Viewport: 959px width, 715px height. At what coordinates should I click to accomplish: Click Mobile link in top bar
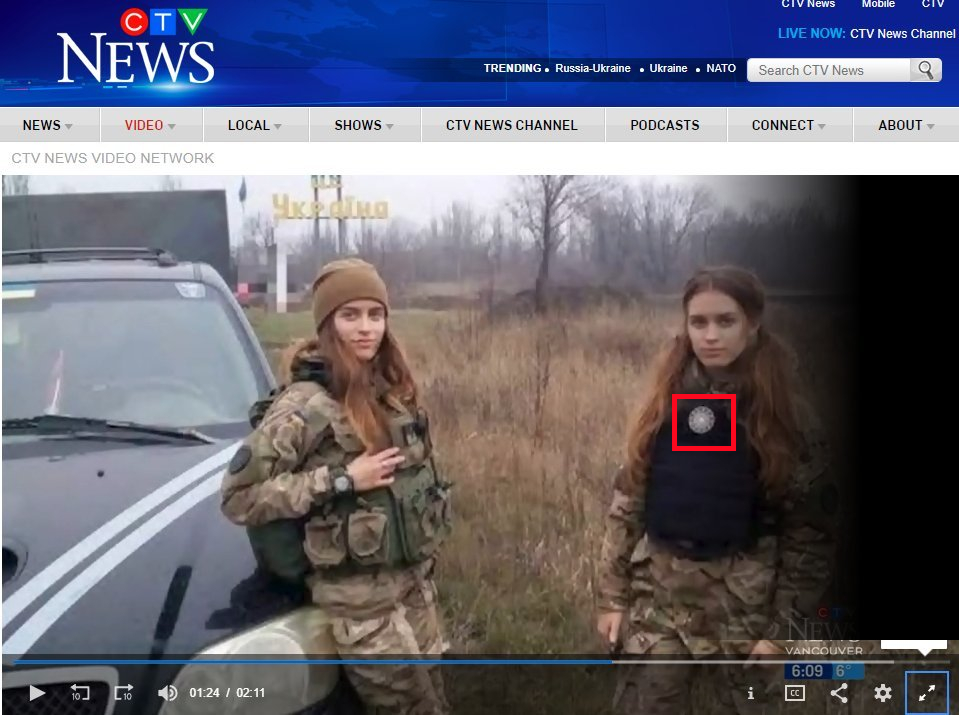tap(878, 4)
